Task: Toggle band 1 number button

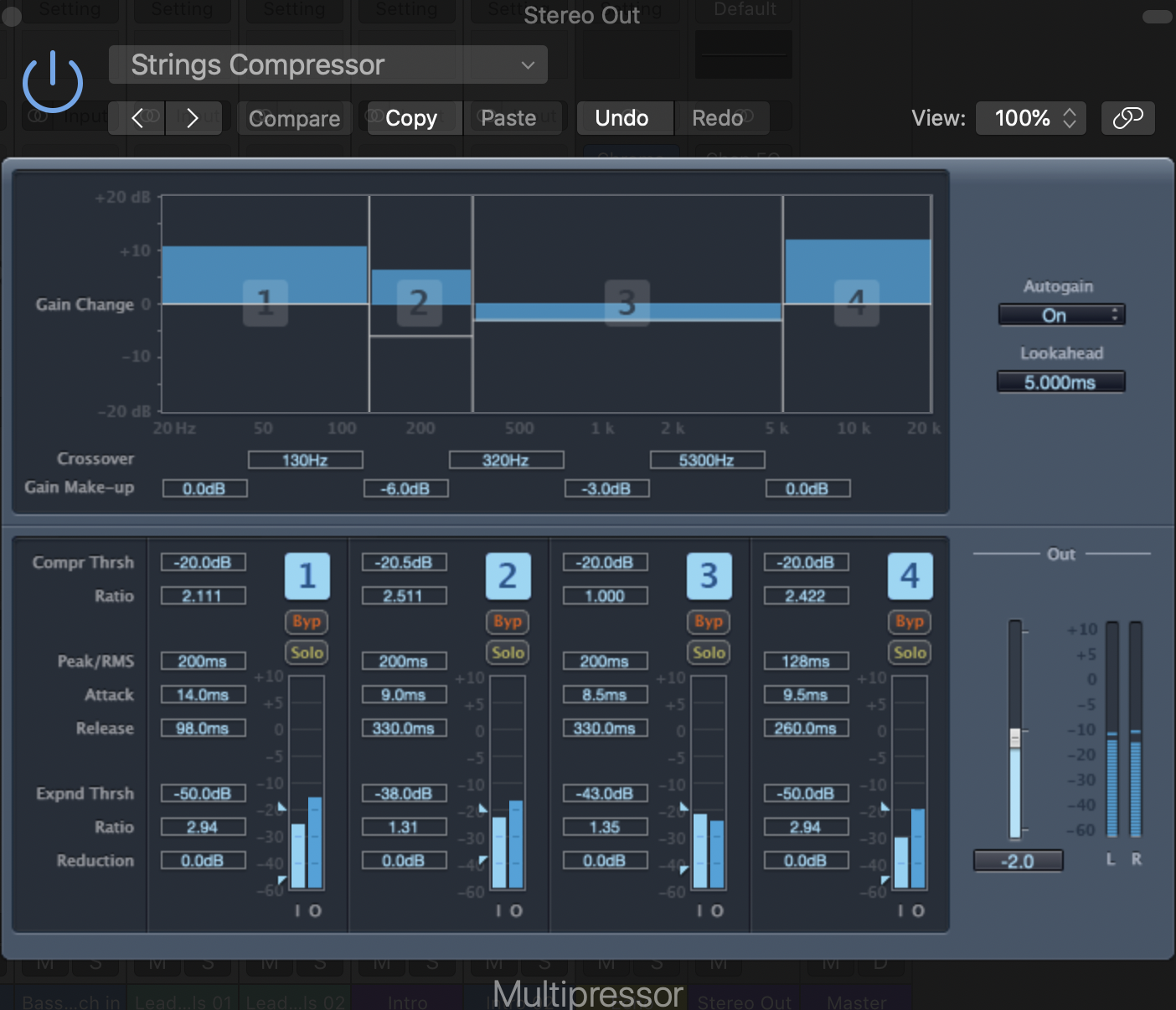Action: point(307,576)
